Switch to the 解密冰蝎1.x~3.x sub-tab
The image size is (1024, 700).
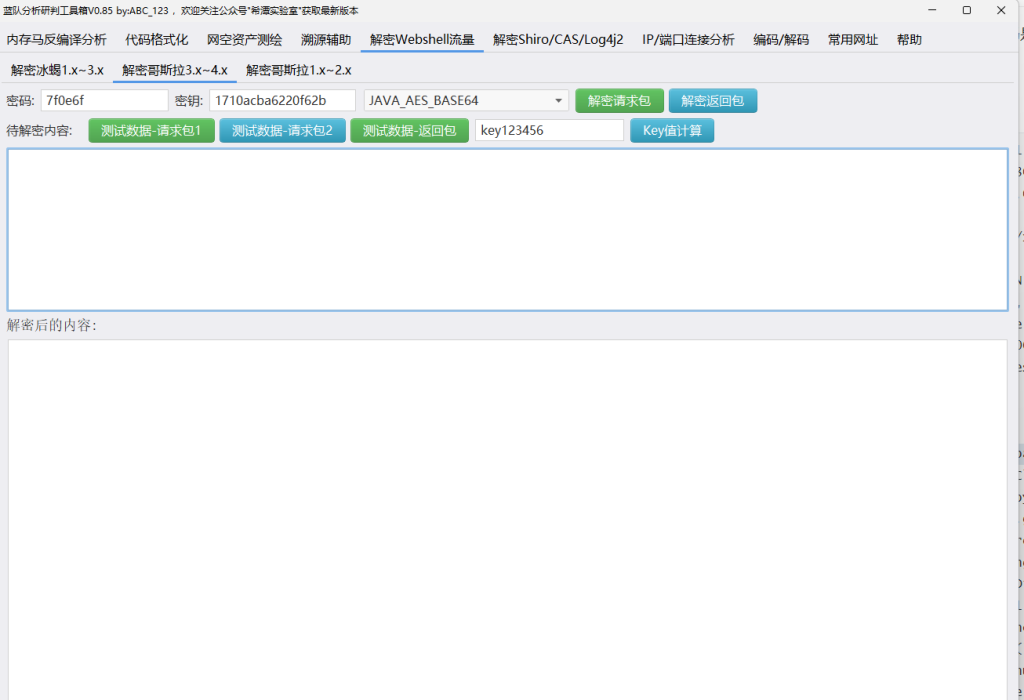point(57,71)
